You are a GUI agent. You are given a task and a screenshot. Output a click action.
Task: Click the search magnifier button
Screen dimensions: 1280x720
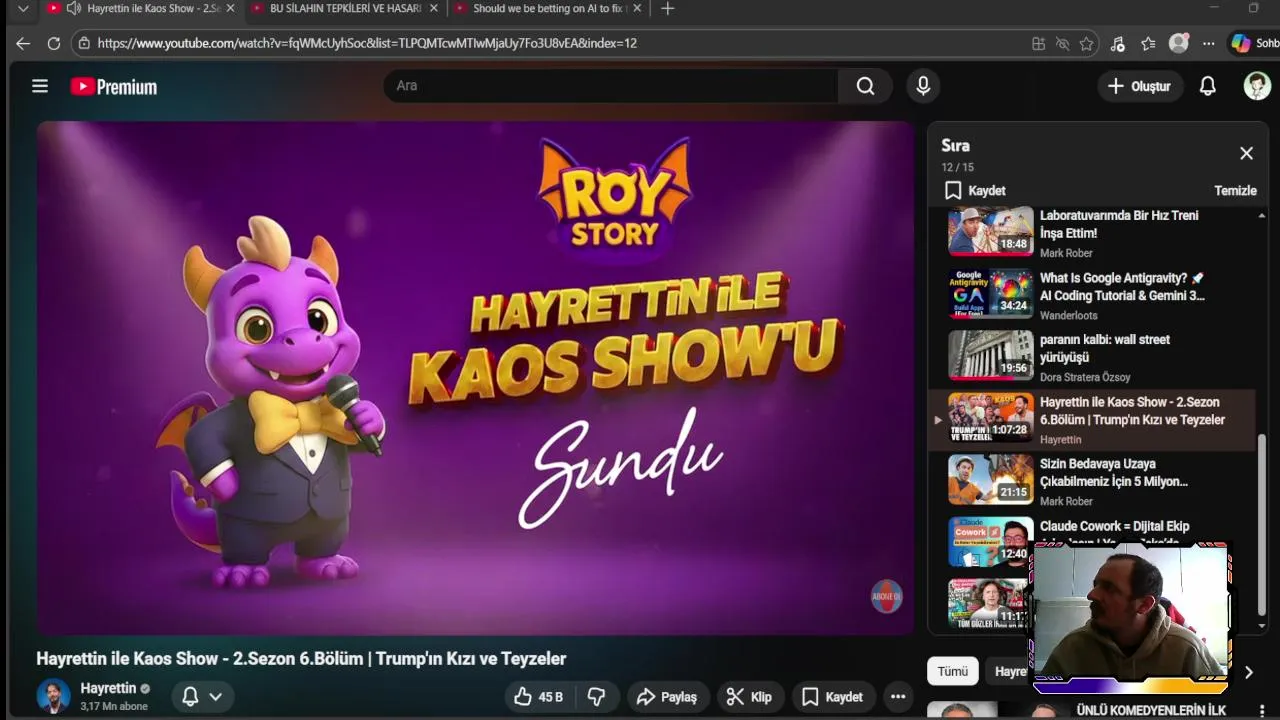[865, 86]
